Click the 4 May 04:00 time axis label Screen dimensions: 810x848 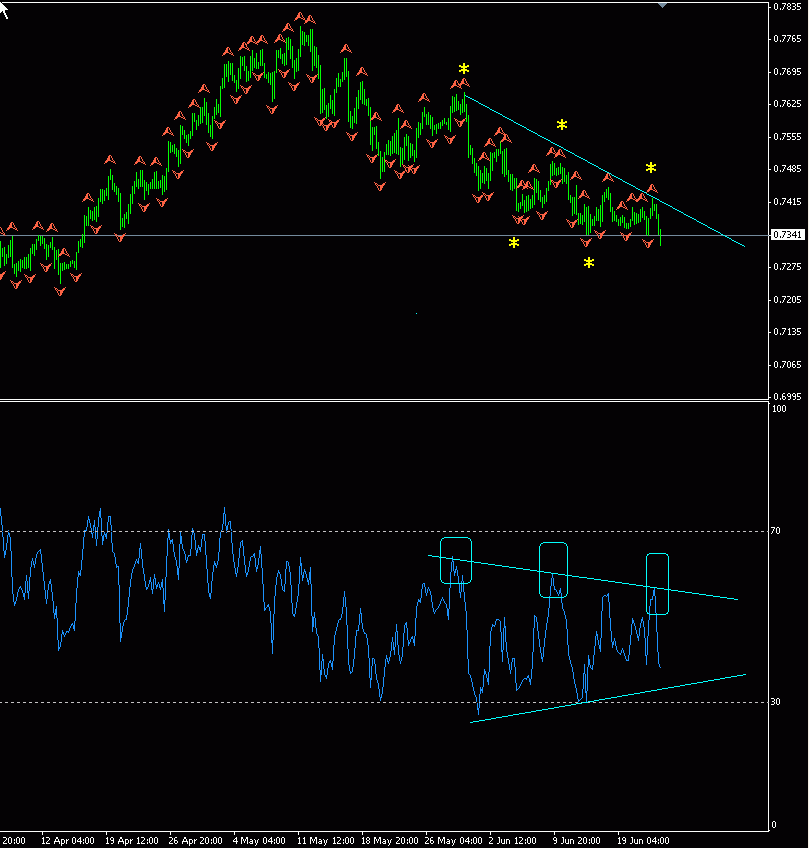pyautogui.click(x=258, y=841)
